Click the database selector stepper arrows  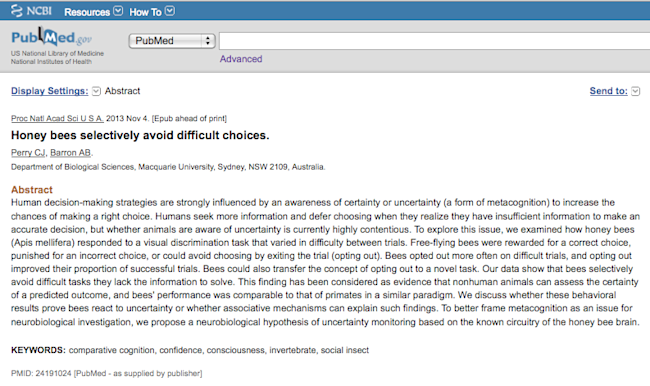[208, 41]
